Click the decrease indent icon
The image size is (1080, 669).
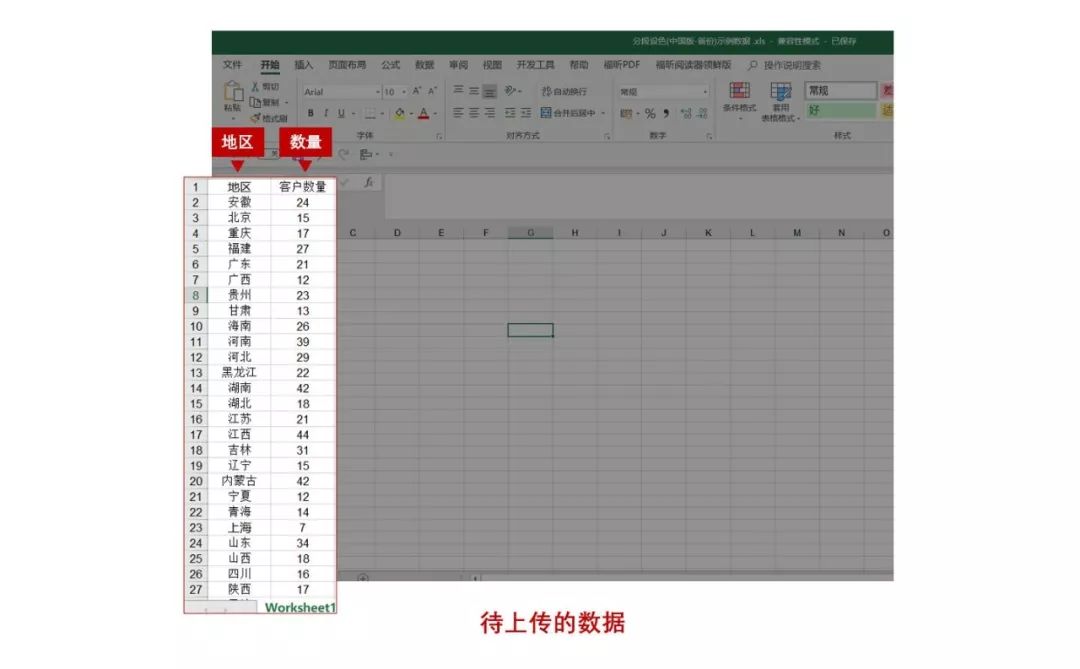(x=510, y=112)
